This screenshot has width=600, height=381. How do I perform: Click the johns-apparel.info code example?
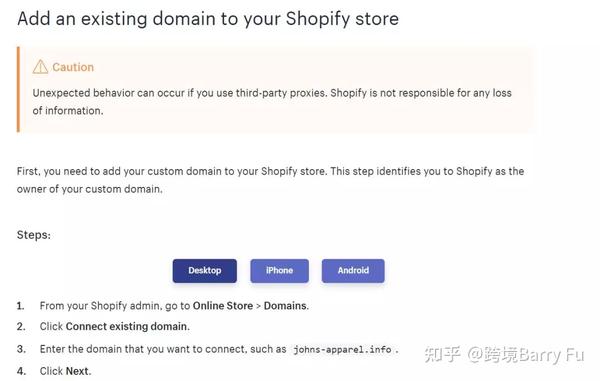pos(342,350)
